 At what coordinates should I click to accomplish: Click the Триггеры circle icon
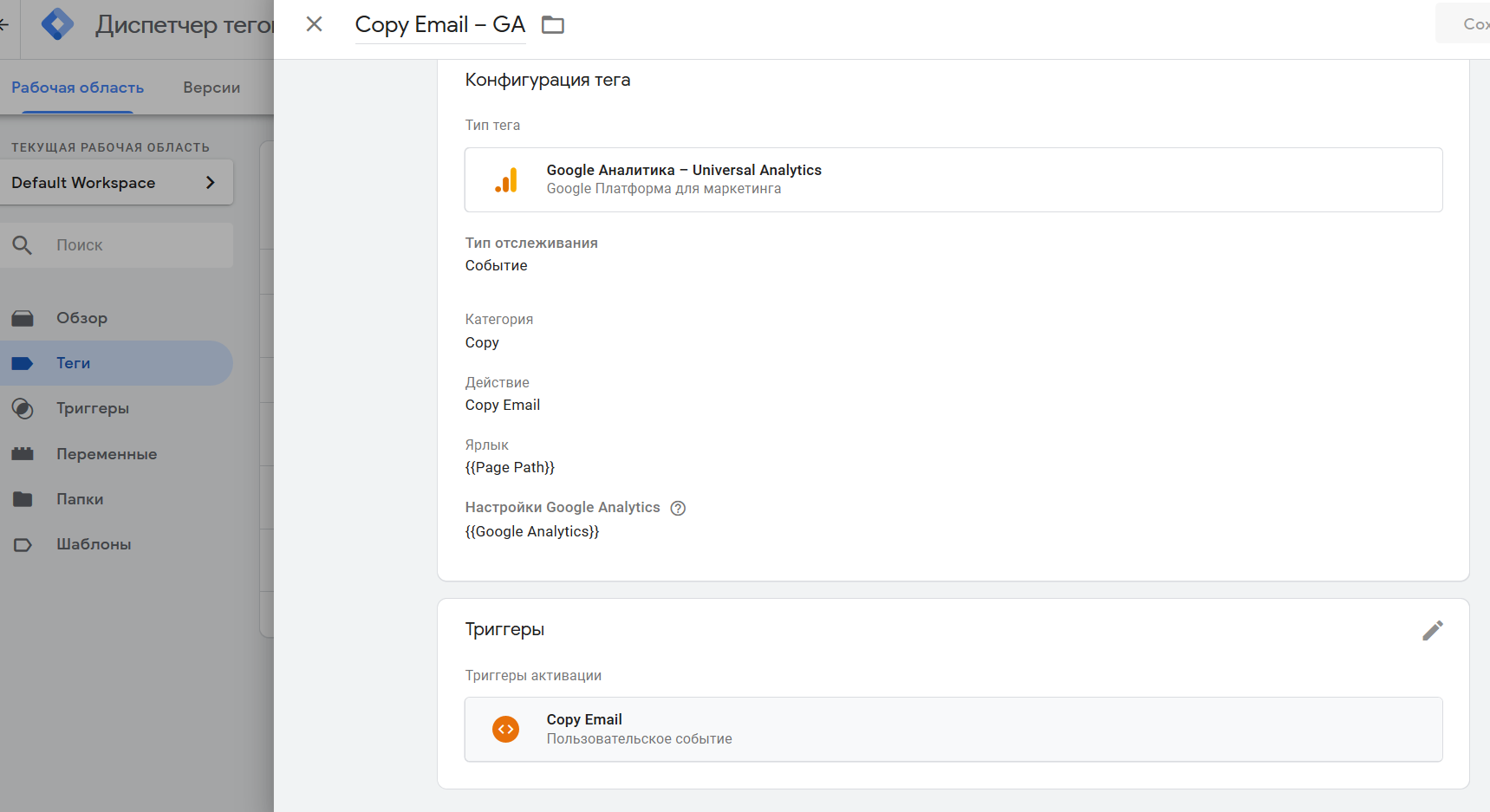pyautogui.click(x=23, y=408)
